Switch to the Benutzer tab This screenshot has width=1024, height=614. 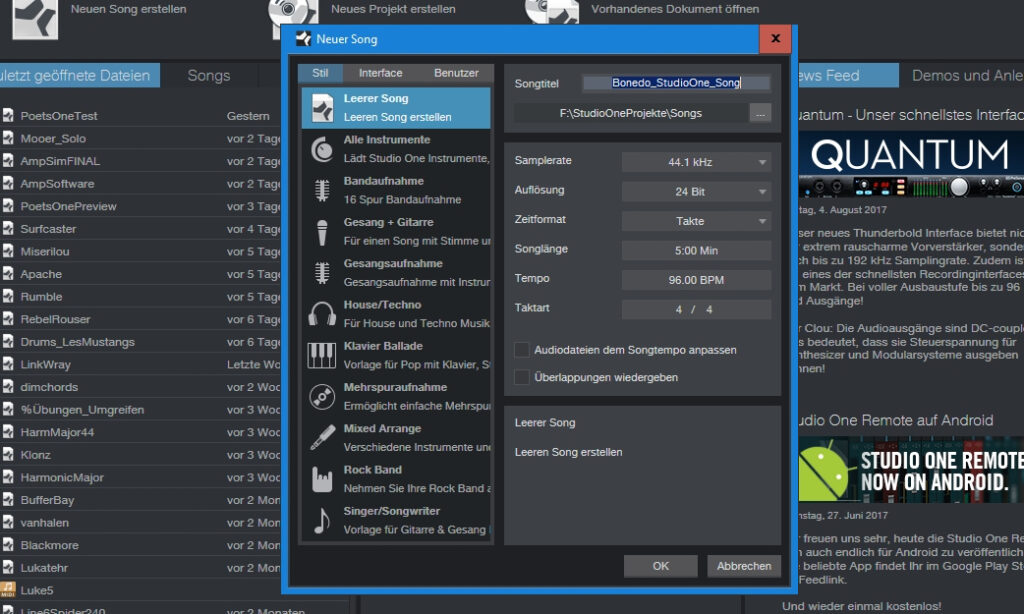456,73
